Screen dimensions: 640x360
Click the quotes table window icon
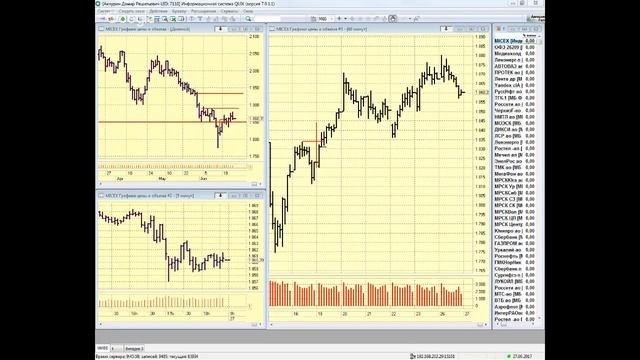pos(498,29)
